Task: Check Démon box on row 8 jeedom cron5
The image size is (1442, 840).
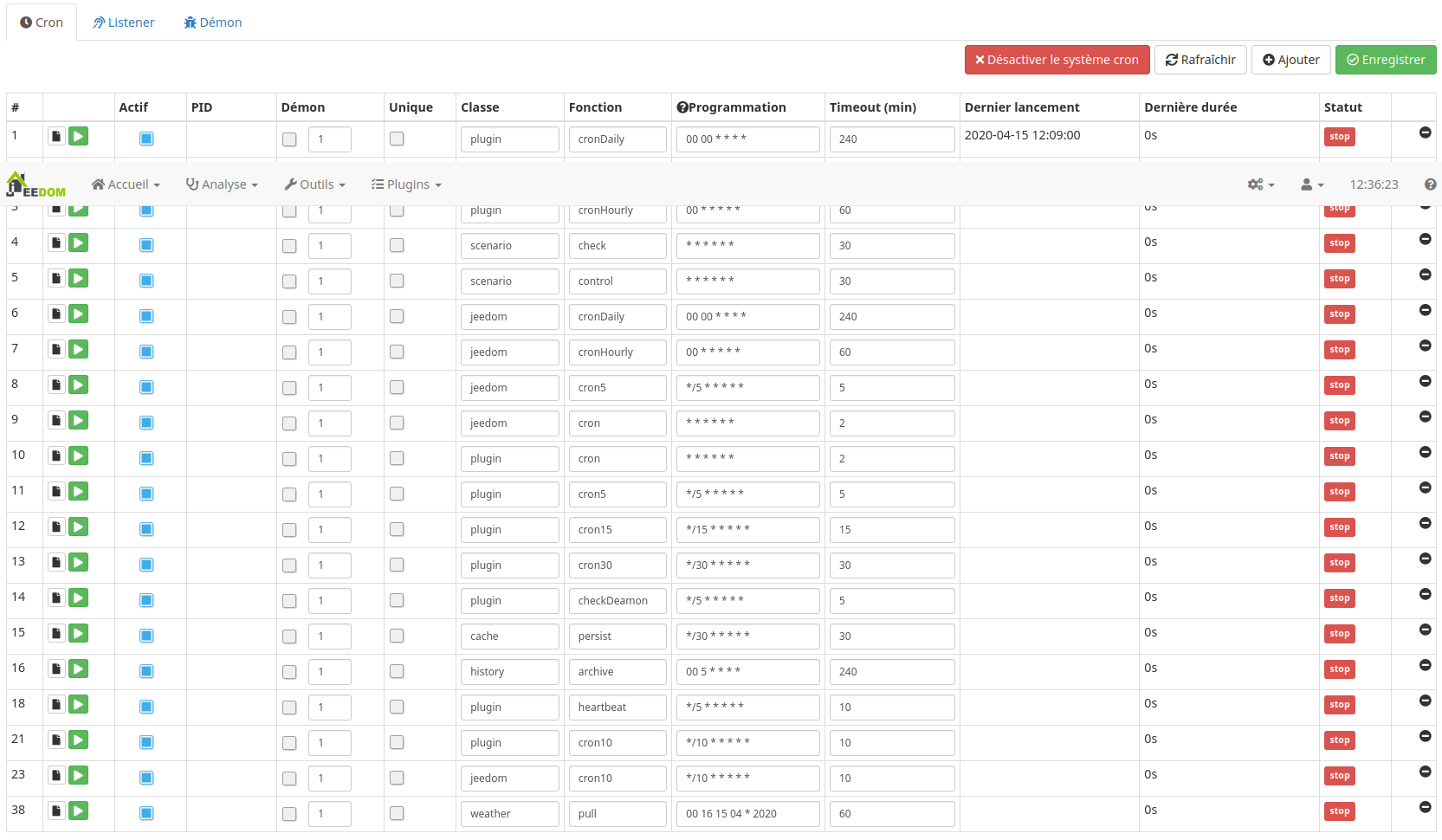Action: (289, 388)
